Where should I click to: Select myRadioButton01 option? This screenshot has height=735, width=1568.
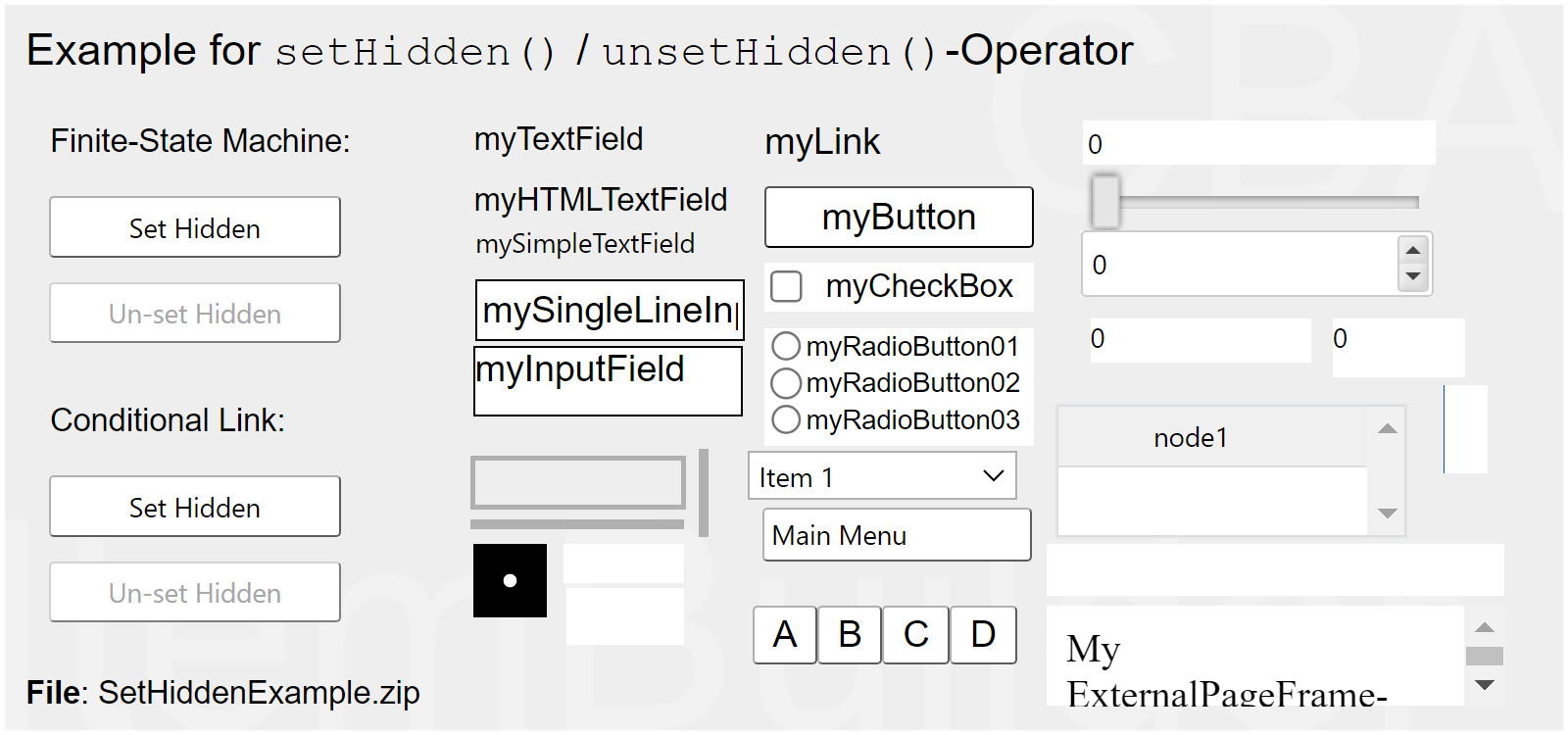point(786,346)
